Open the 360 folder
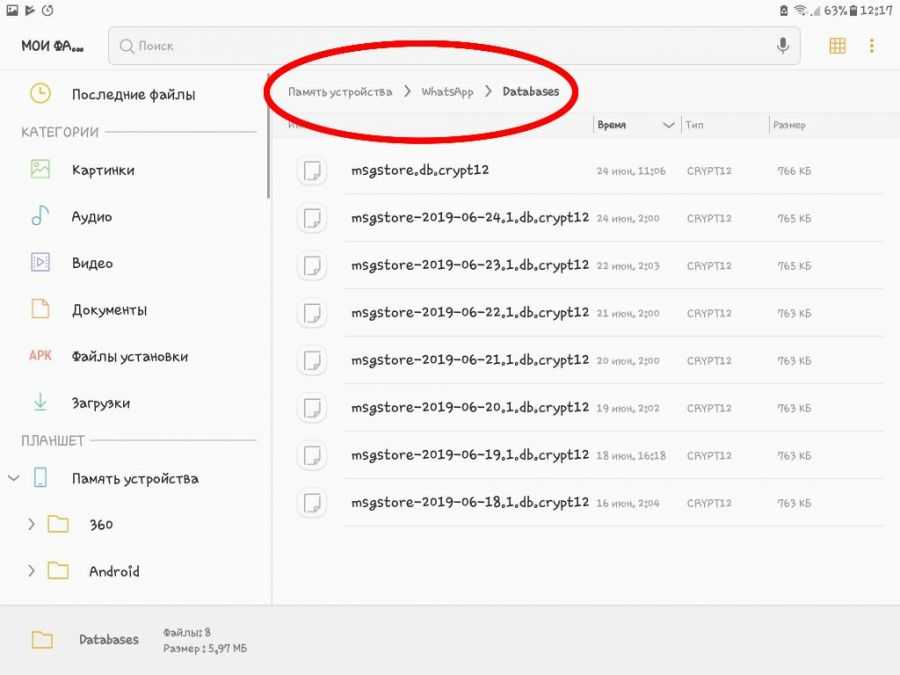This screenshot has width=900, height=675. point(101,525)
